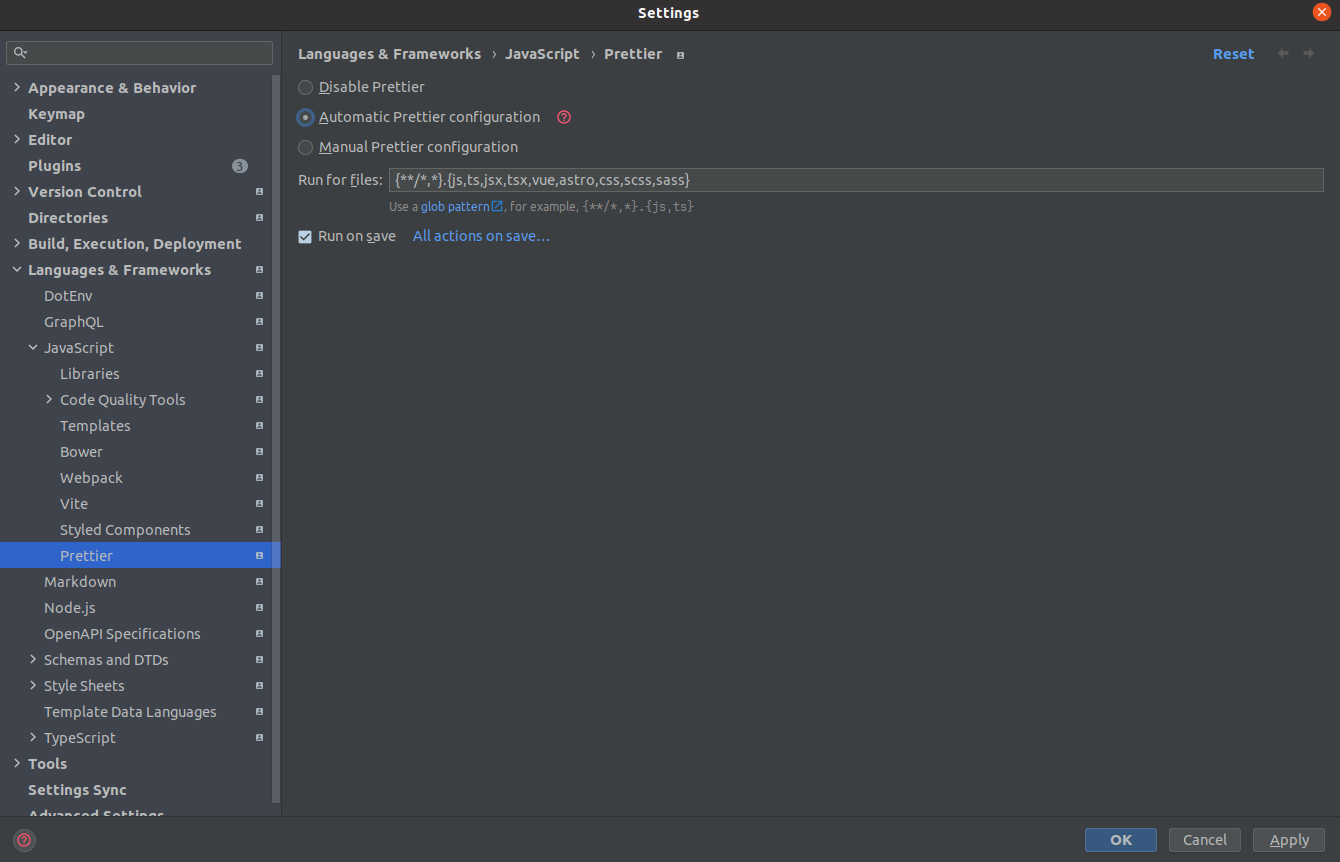The width and height of the screenshot is (1340, 862).
Task: Focus the settings search field
Action: point(140,53)
